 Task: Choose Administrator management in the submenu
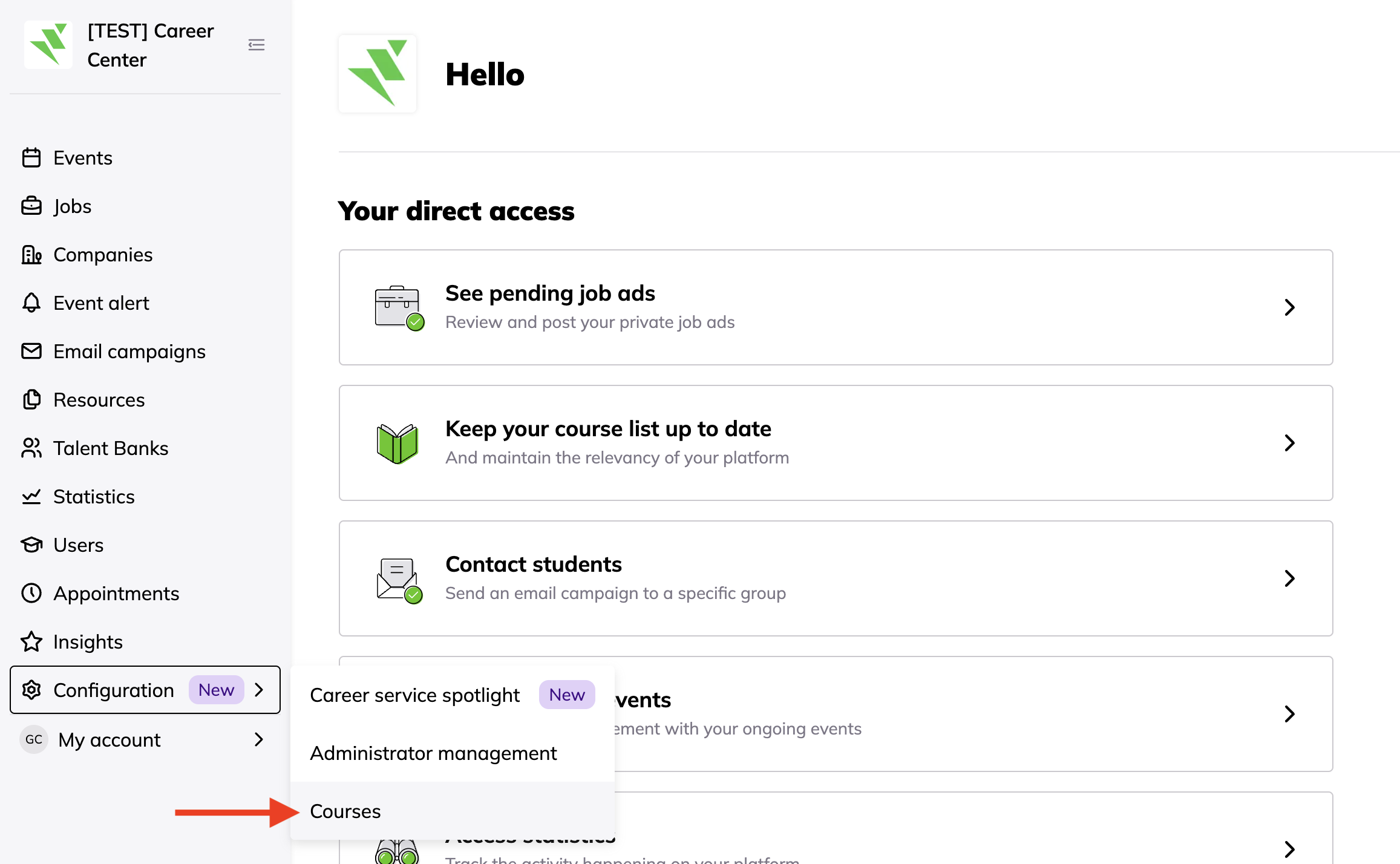coord(433,753)
